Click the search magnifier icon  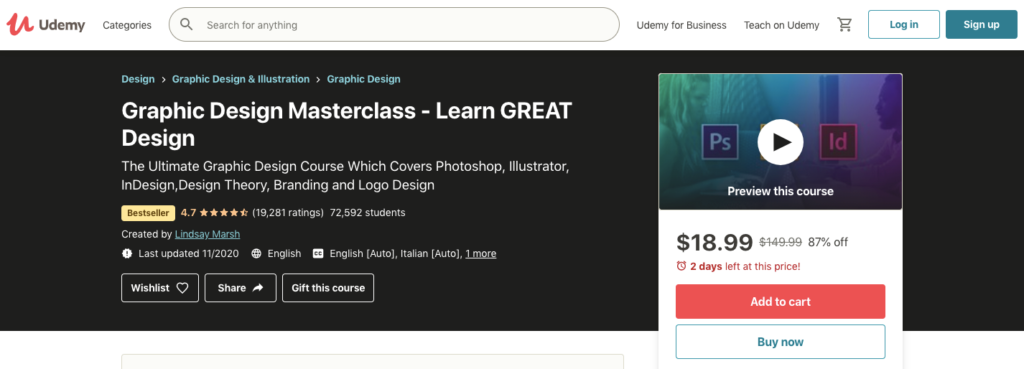point(186,25)
